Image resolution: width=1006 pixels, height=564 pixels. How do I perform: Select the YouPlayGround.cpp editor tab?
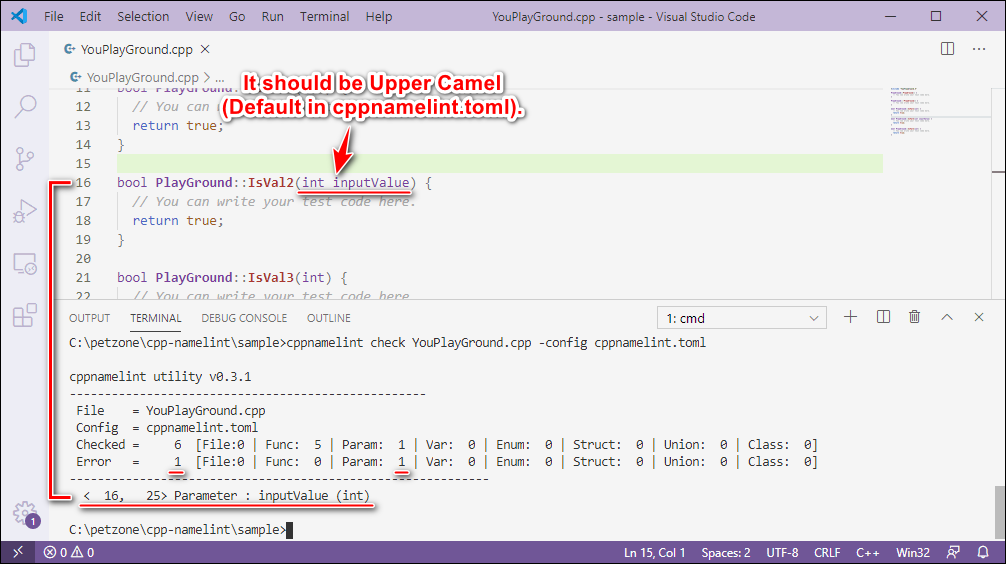click(137, 49)
